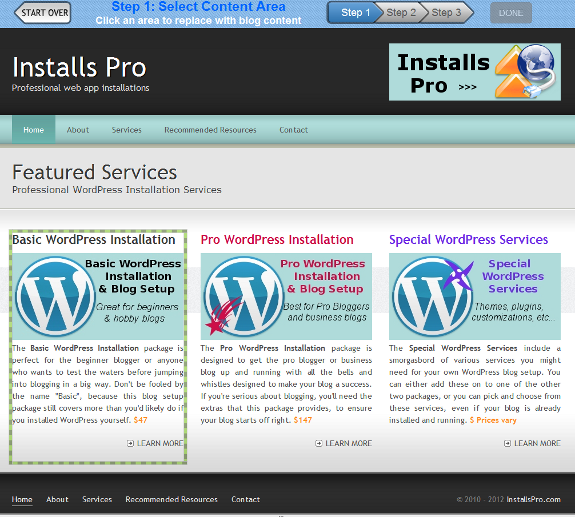Open About in the footer menu

pos(57,499)
